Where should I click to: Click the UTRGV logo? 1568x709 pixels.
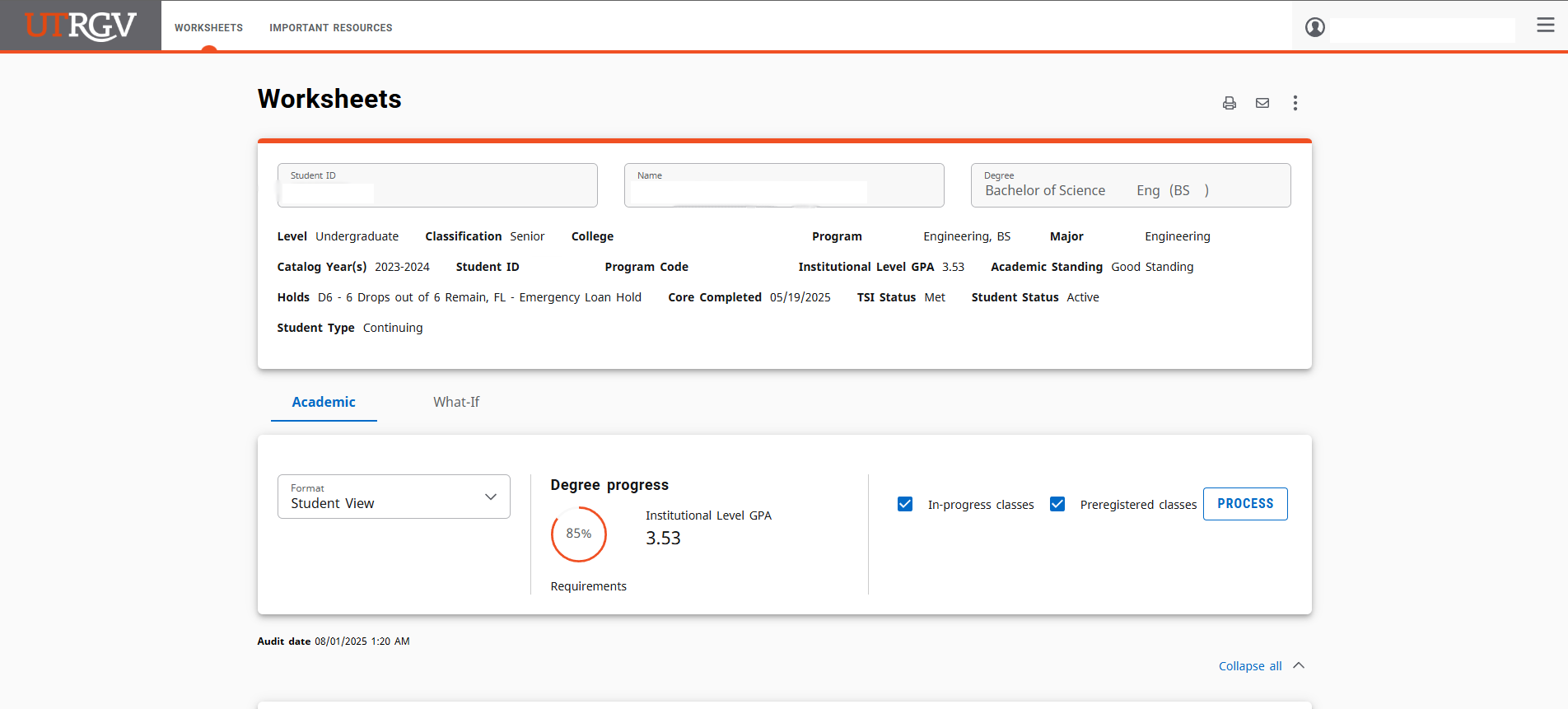(80, 26)
